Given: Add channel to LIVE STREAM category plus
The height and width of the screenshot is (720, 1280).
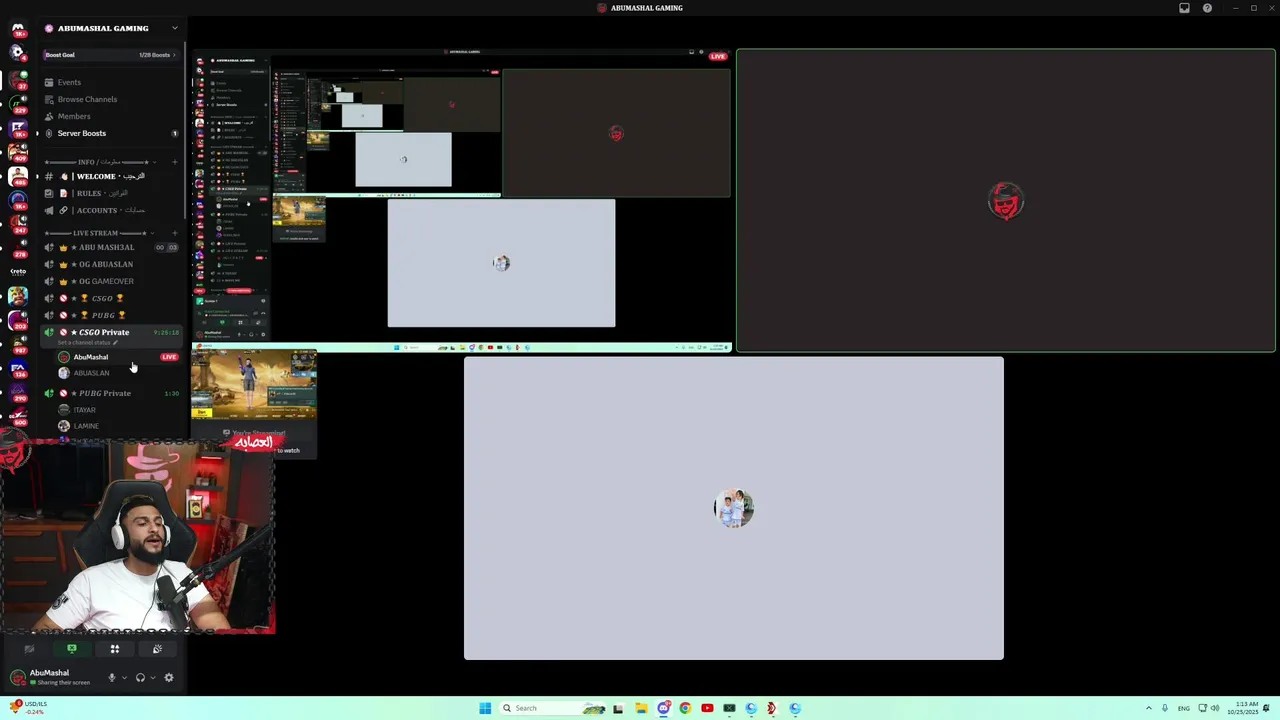Looking at the screenshot, I should pos(175,233).
